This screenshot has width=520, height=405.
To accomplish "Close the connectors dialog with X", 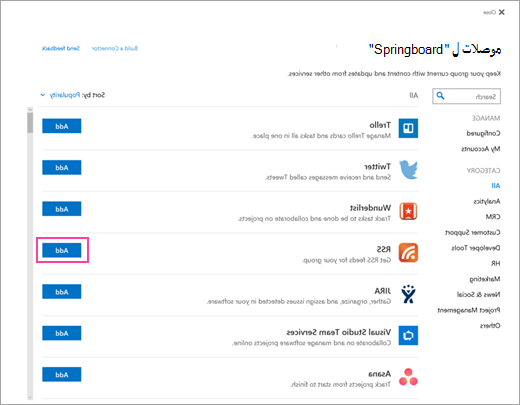I will click(x=501, y=12).
